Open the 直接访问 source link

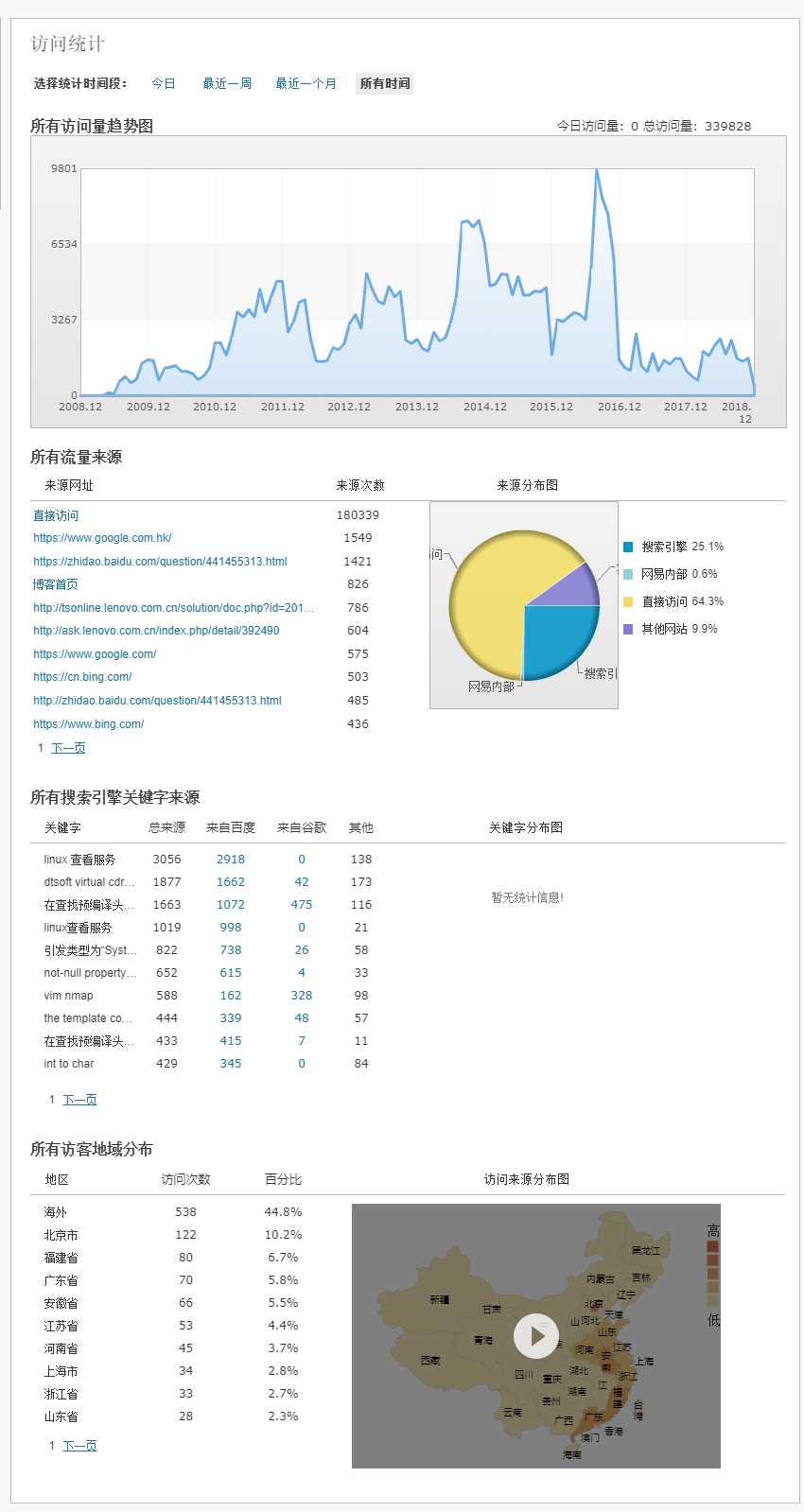tap(56, 515)
